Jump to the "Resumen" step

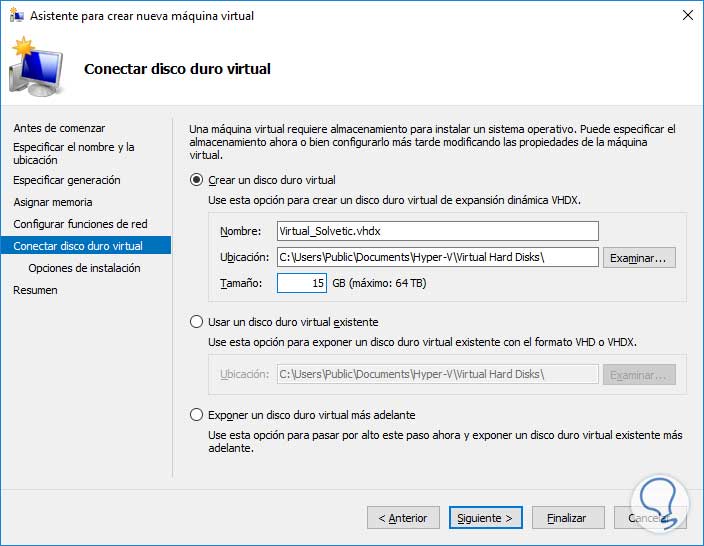click(35, 290)
